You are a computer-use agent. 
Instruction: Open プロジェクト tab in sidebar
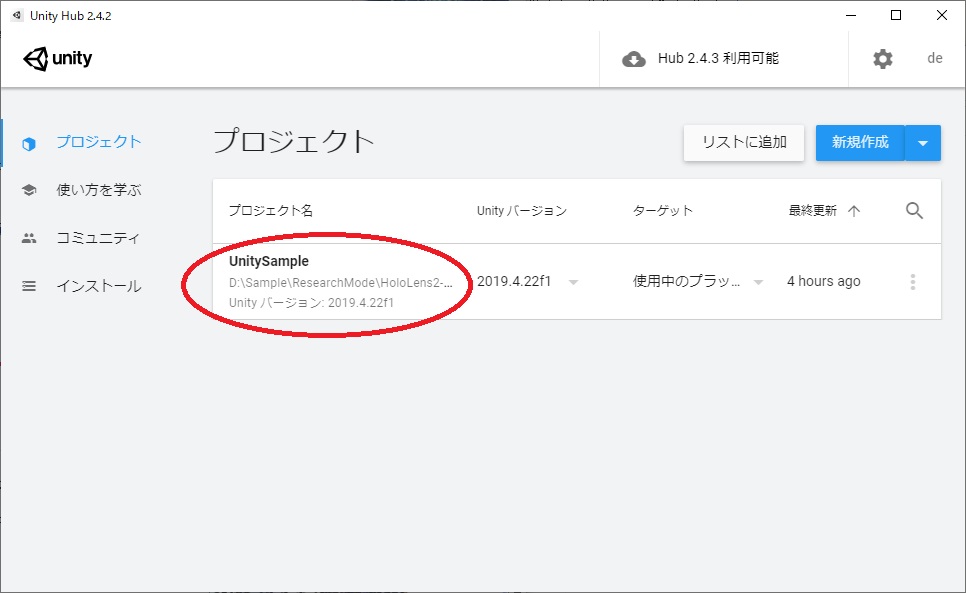99,142
